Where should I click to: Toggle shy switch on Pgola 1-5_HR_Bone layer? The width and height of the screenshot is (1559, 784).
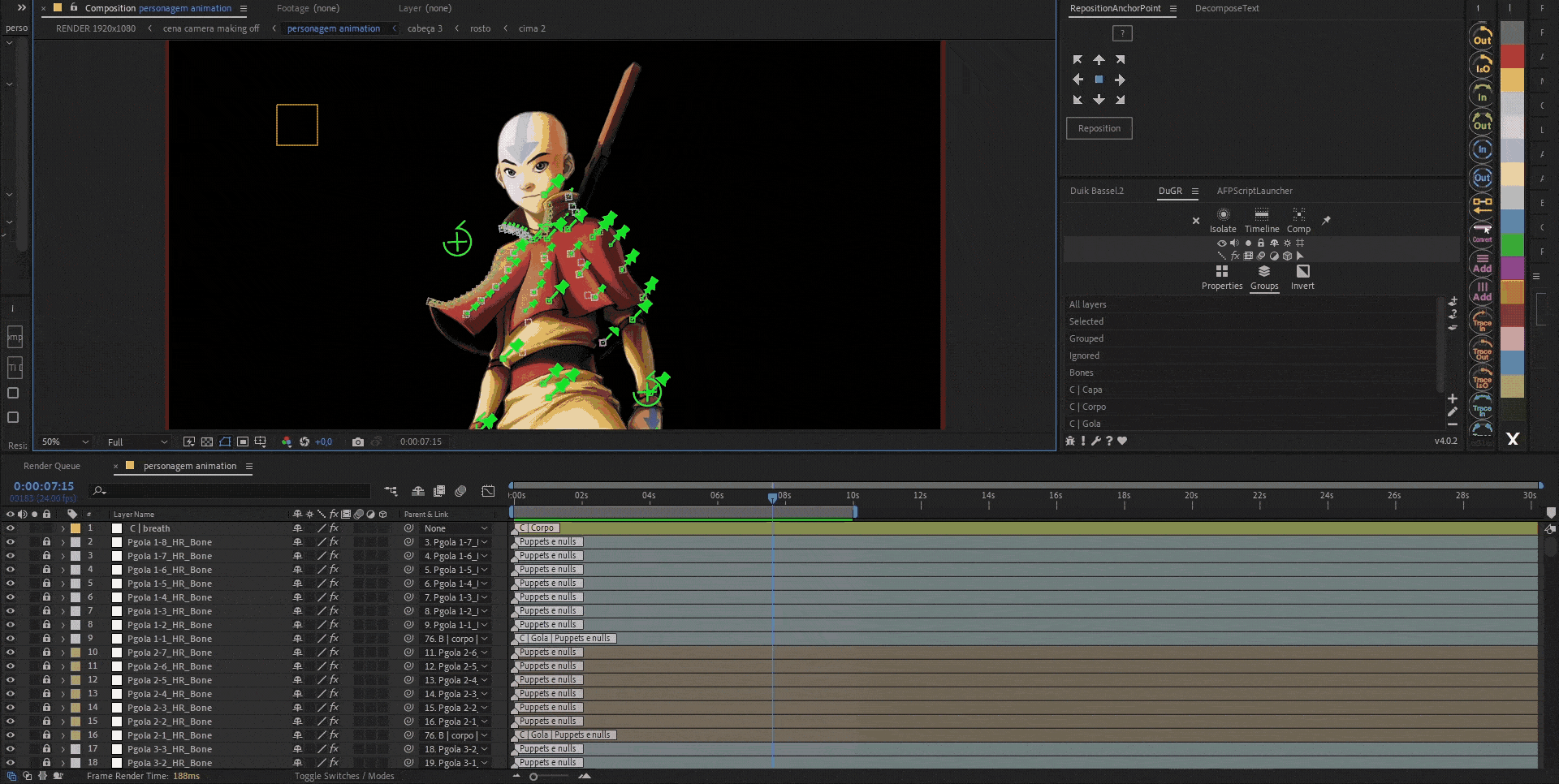297,584
